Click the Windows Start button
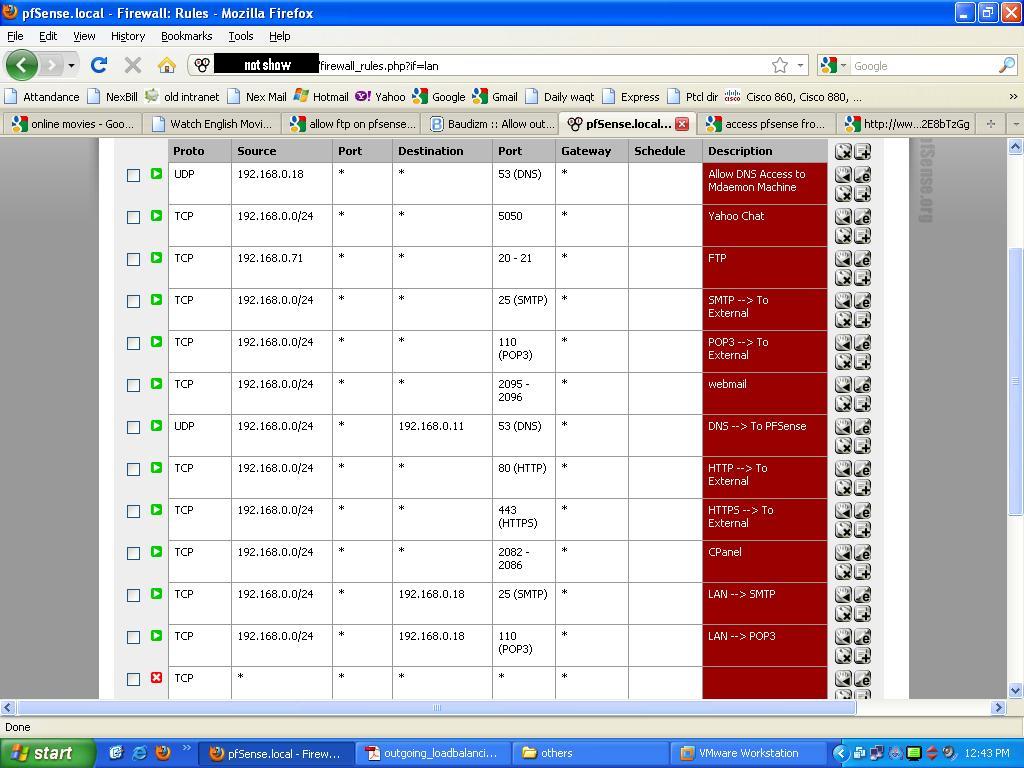This screenshot has height=768, width=1024. pos(47,753)
